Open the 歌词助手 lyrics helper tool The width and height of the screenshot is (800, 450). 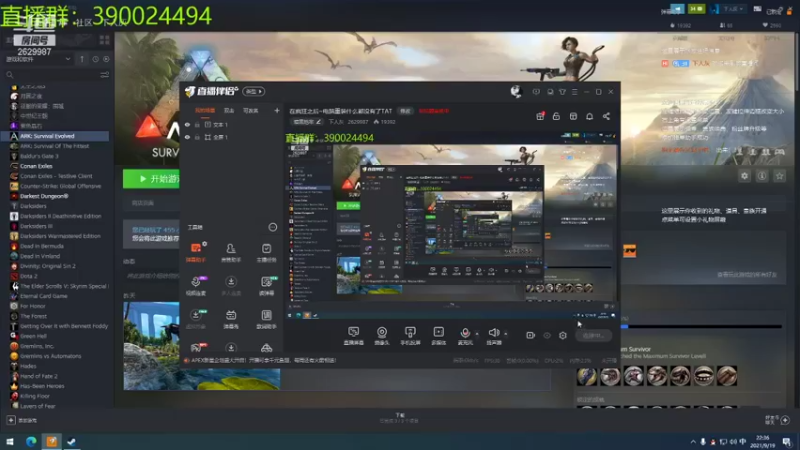click(266, 319)
